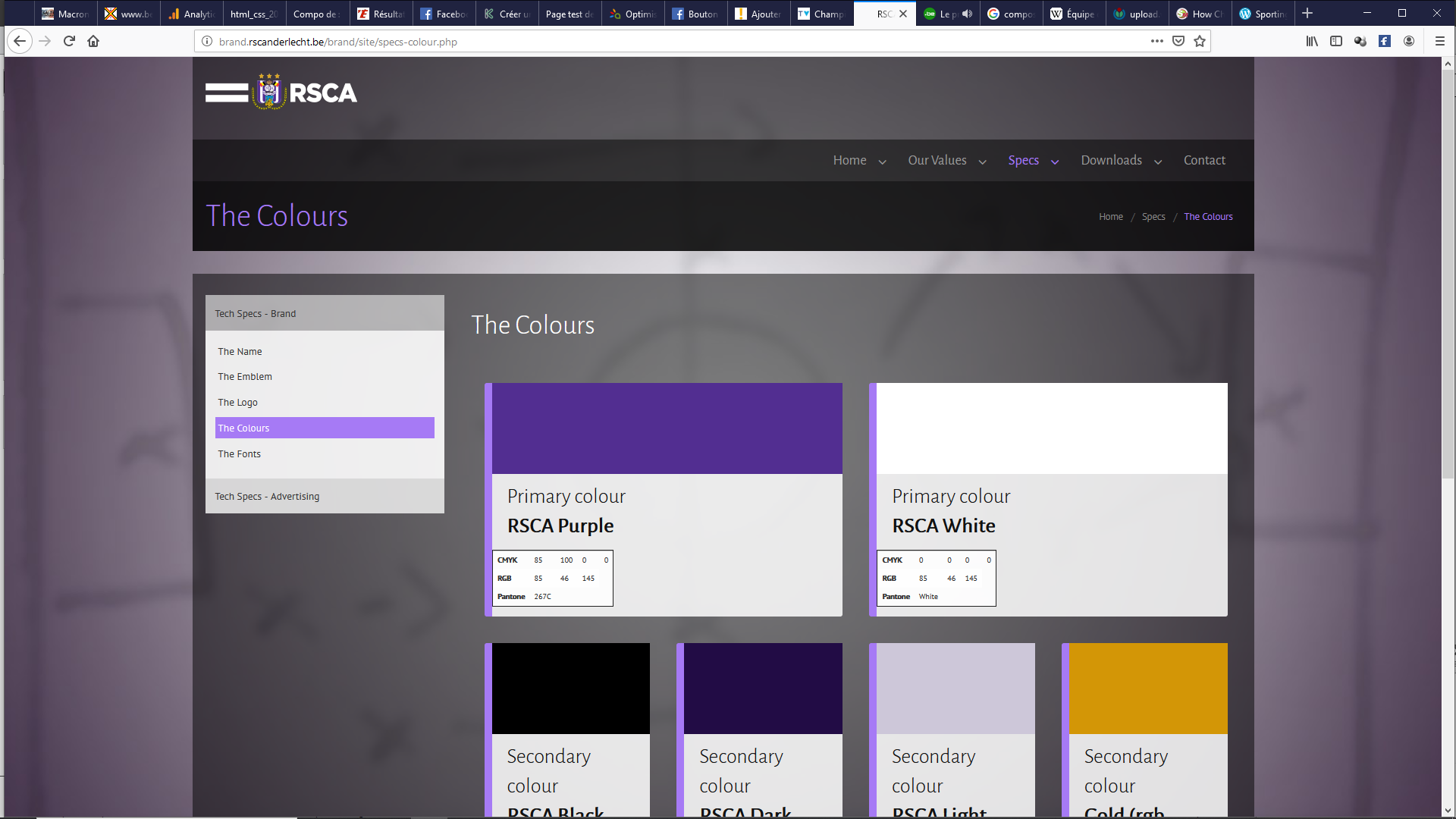1456x819 pixels.
Task: Open The Name sidebar link
Action: coord(240,351)
